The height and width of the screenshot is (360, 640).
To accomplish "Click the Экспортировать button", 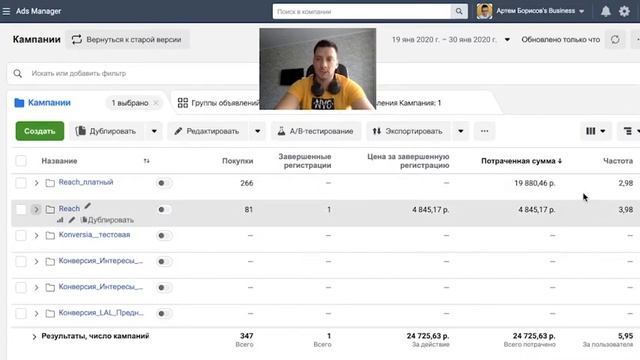I will 408,131.
